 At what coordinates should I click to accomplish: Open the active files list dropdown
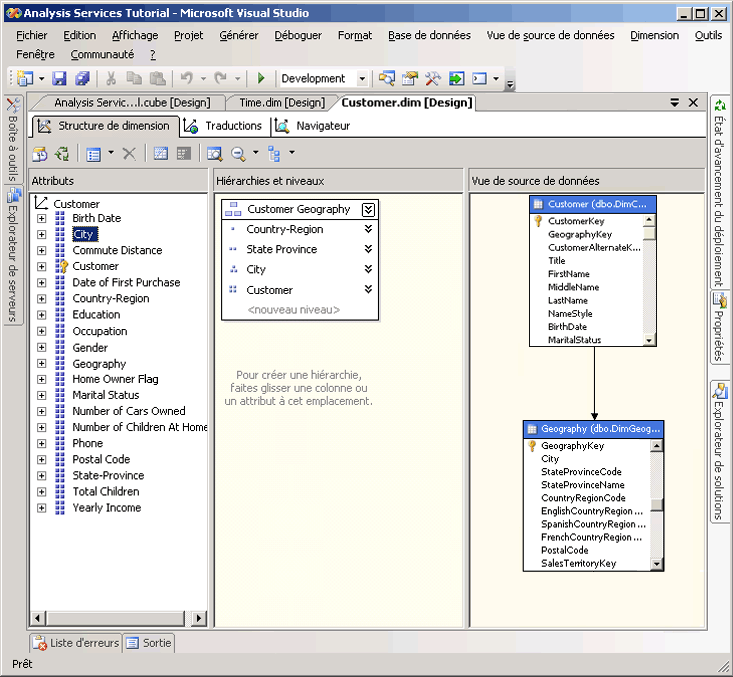pyautogui.click(x=675, y=102)
